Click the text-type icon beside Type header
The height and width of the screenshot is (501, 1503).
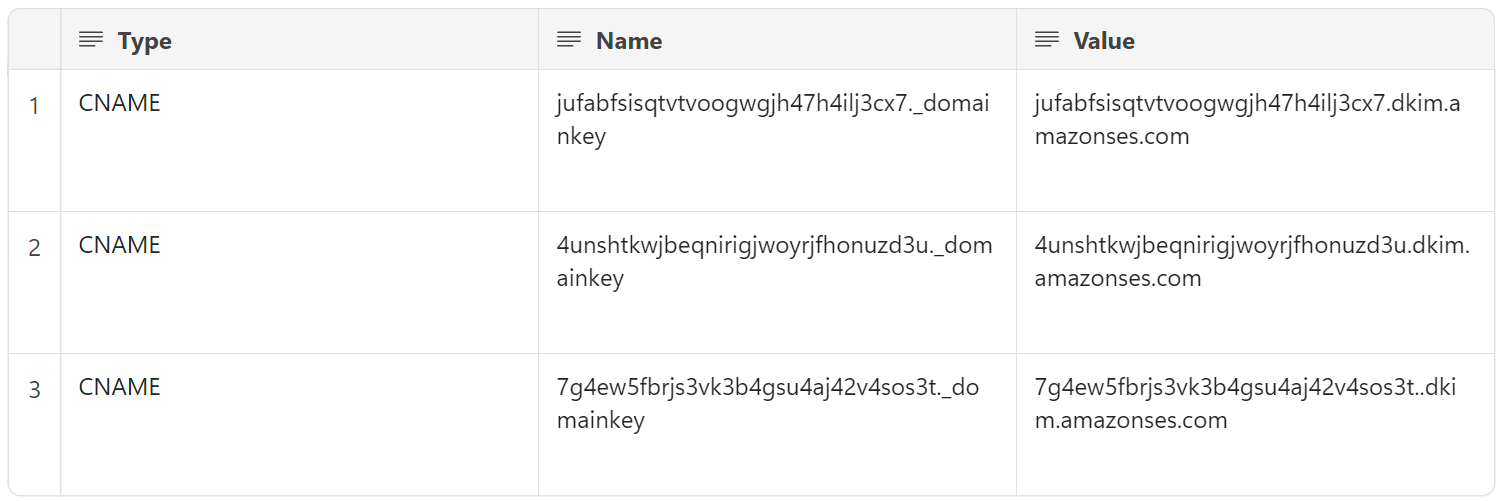coord(91,40)
